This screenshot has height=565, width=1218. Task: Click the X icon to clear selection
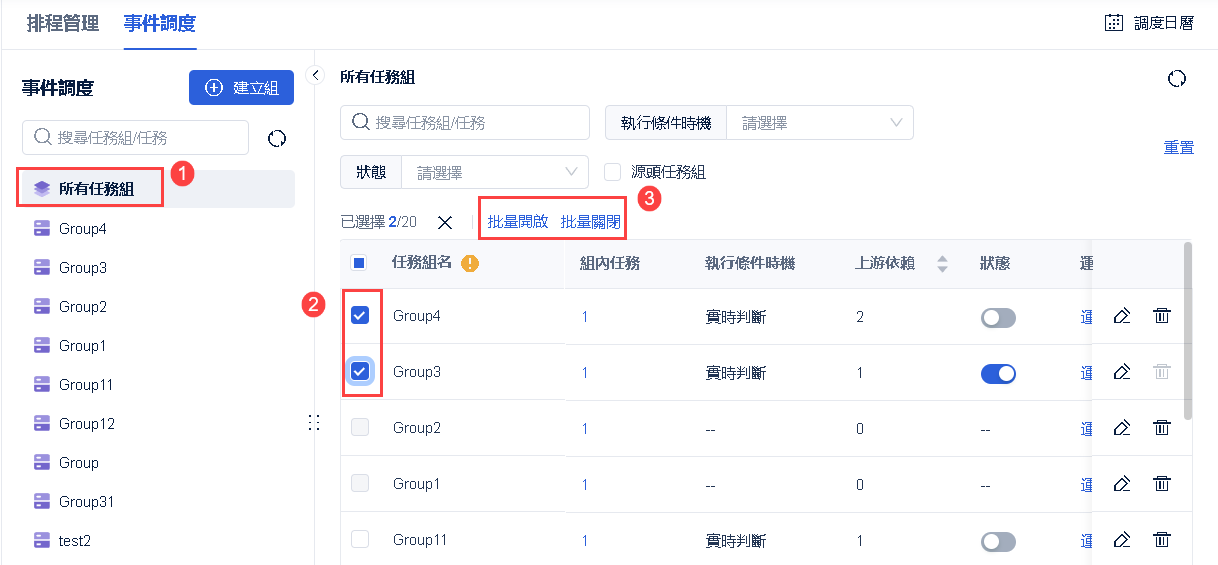[x=445, y=222]
